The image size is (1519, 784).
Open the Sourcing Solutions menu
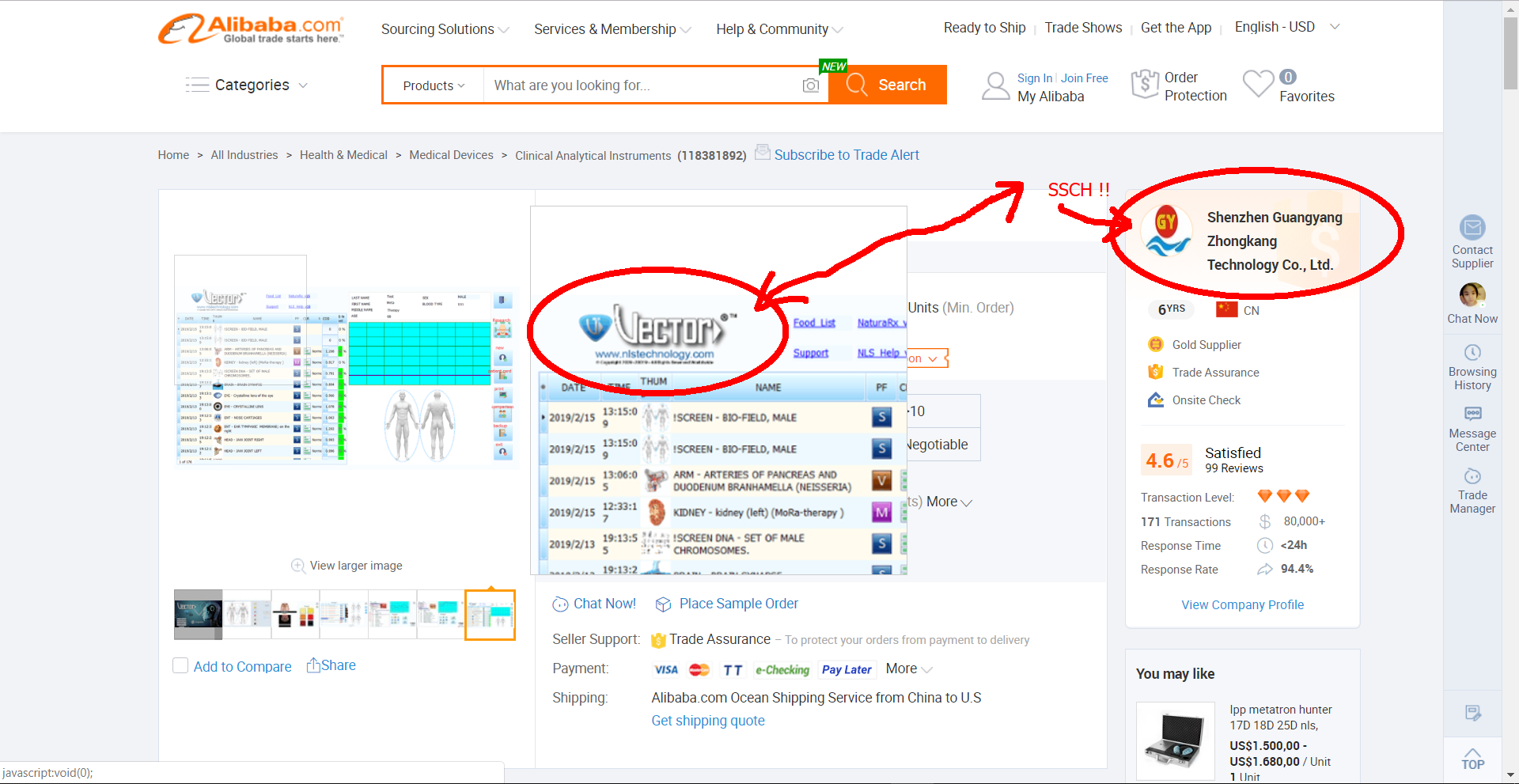click(x=445, y=29)
